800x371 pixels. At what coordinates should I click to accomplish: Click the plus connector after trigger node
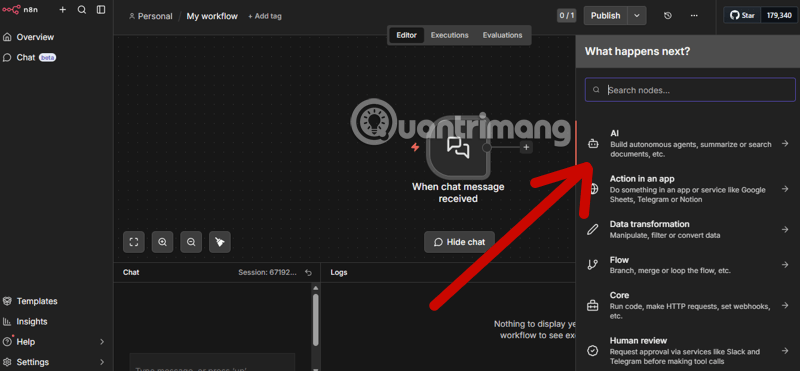pyautogui.click(x=527, y=147)
